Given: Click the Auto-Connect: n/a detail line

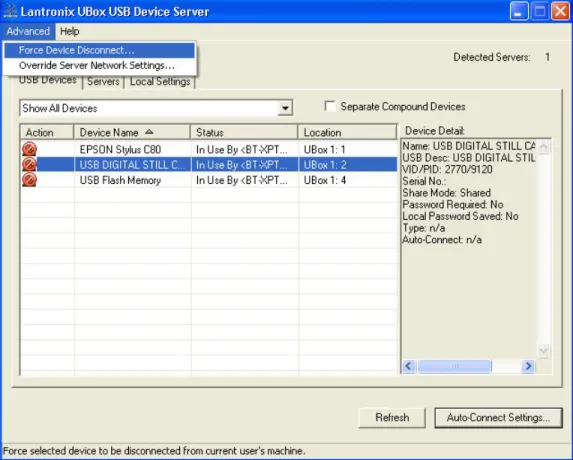Looking at the screenshot, I should click(442, 240).
